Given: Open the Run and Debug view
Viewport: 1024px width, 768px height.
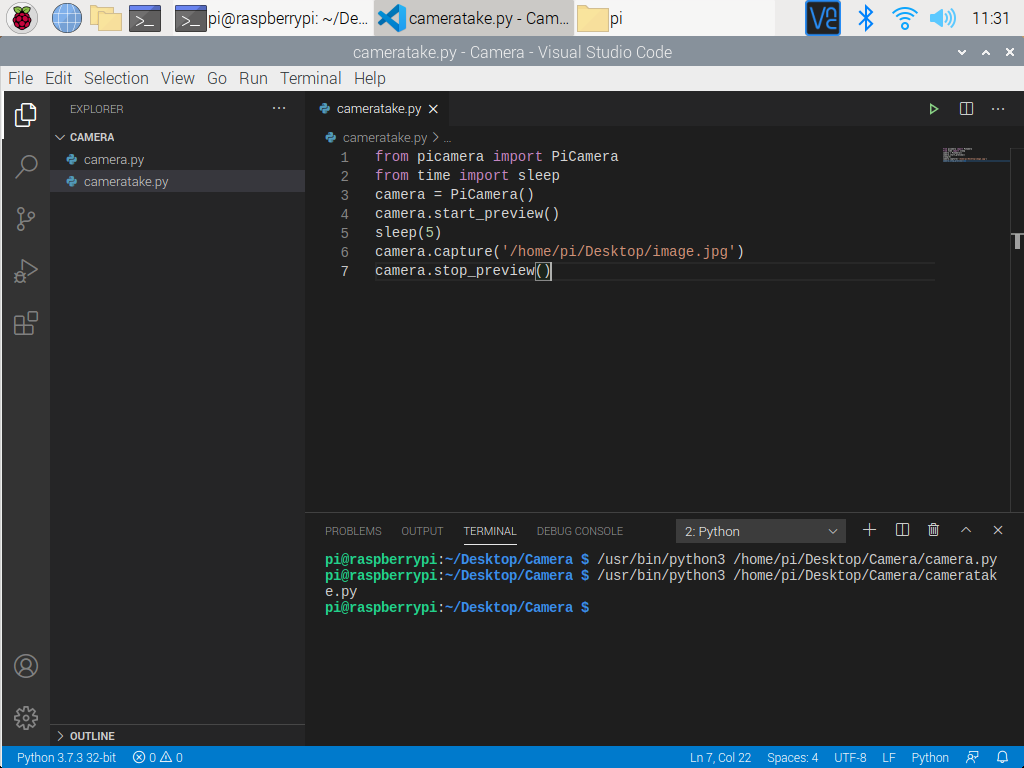Looking at the screenshot, I should coord(26,271).
